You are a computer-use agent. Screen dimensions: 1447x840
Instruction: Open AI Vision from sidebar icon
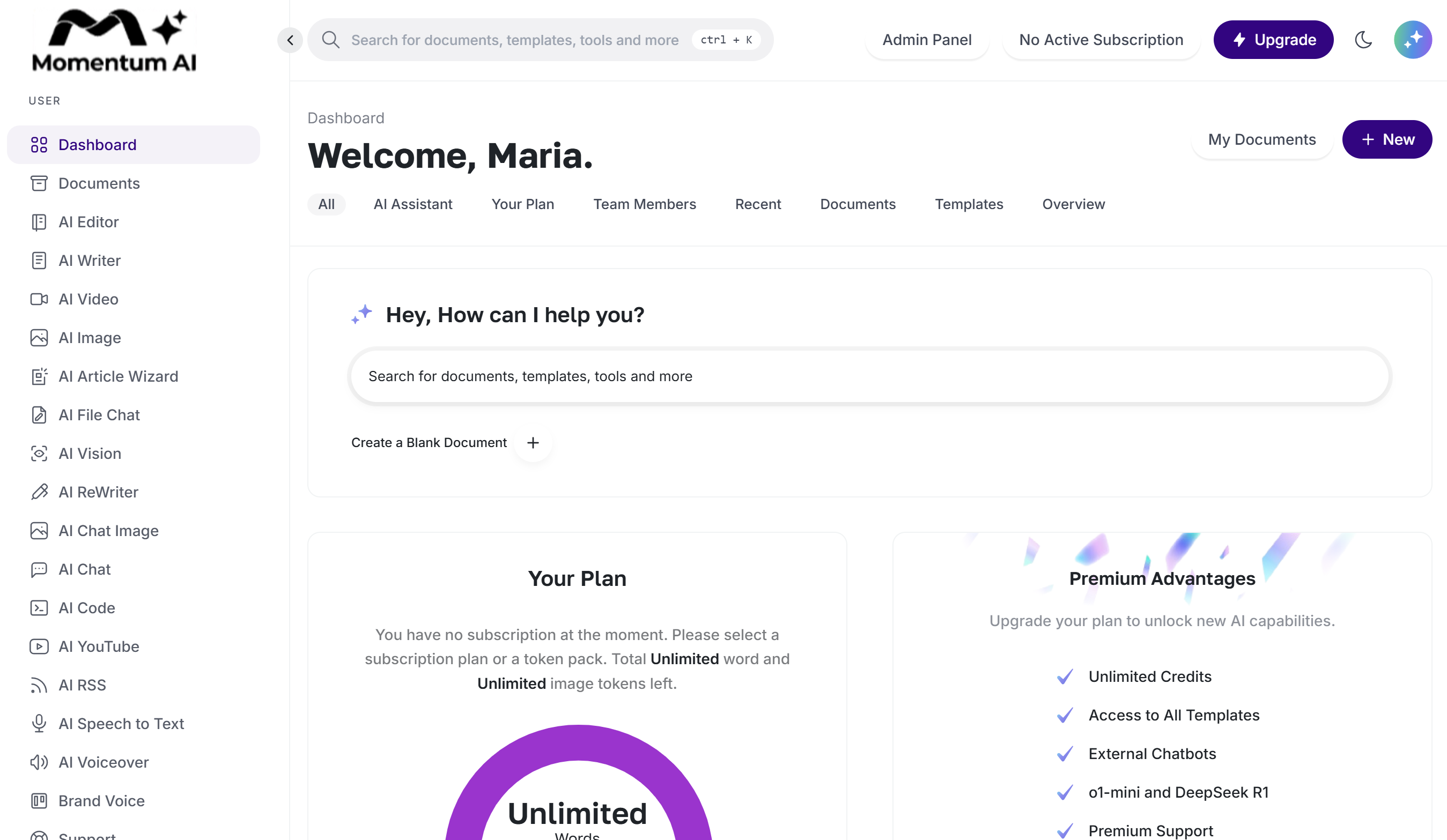point(39,454)
